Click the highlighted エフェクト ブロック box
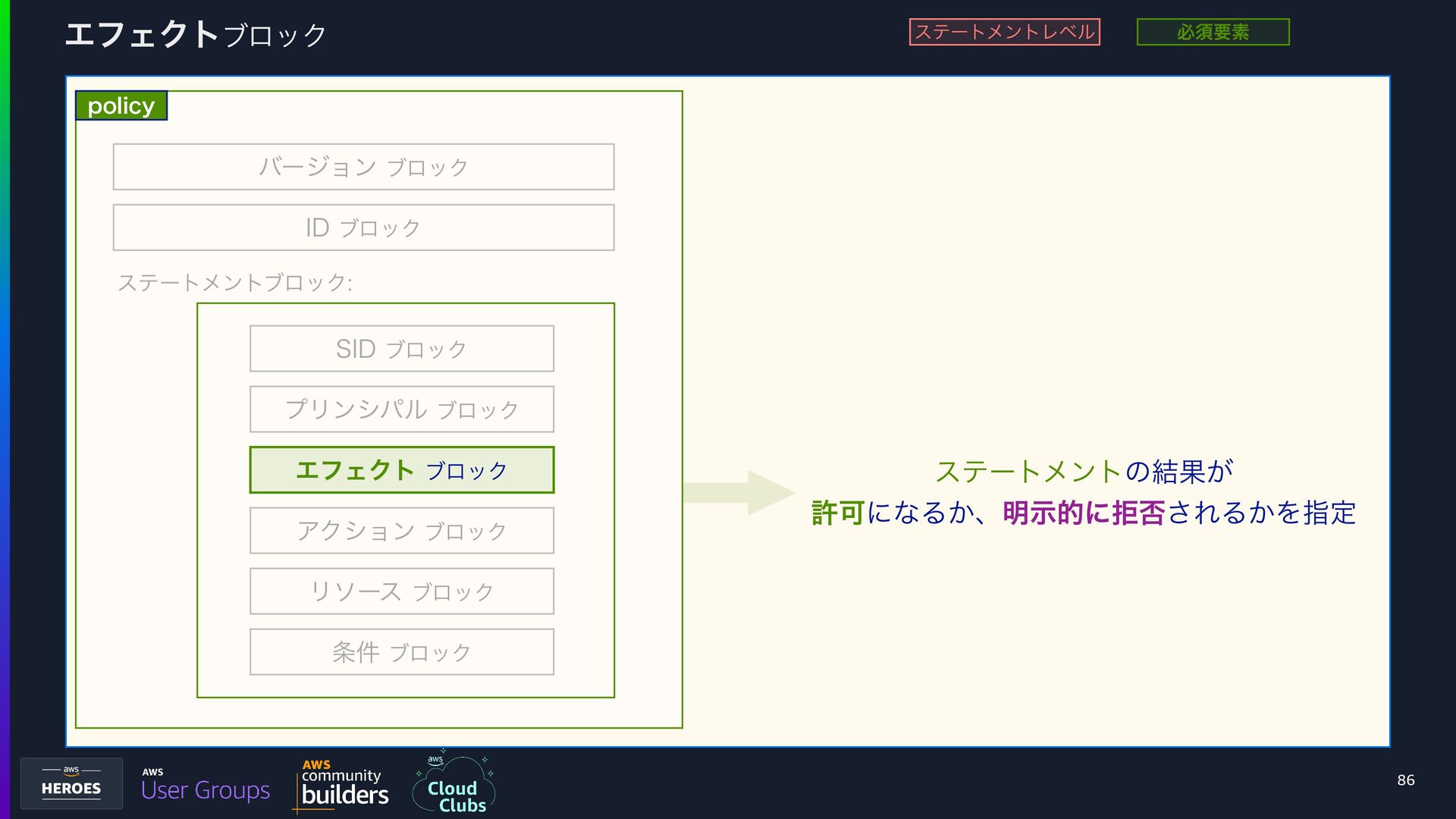This screenshot has height=819, width=1456. click(402, 470)
